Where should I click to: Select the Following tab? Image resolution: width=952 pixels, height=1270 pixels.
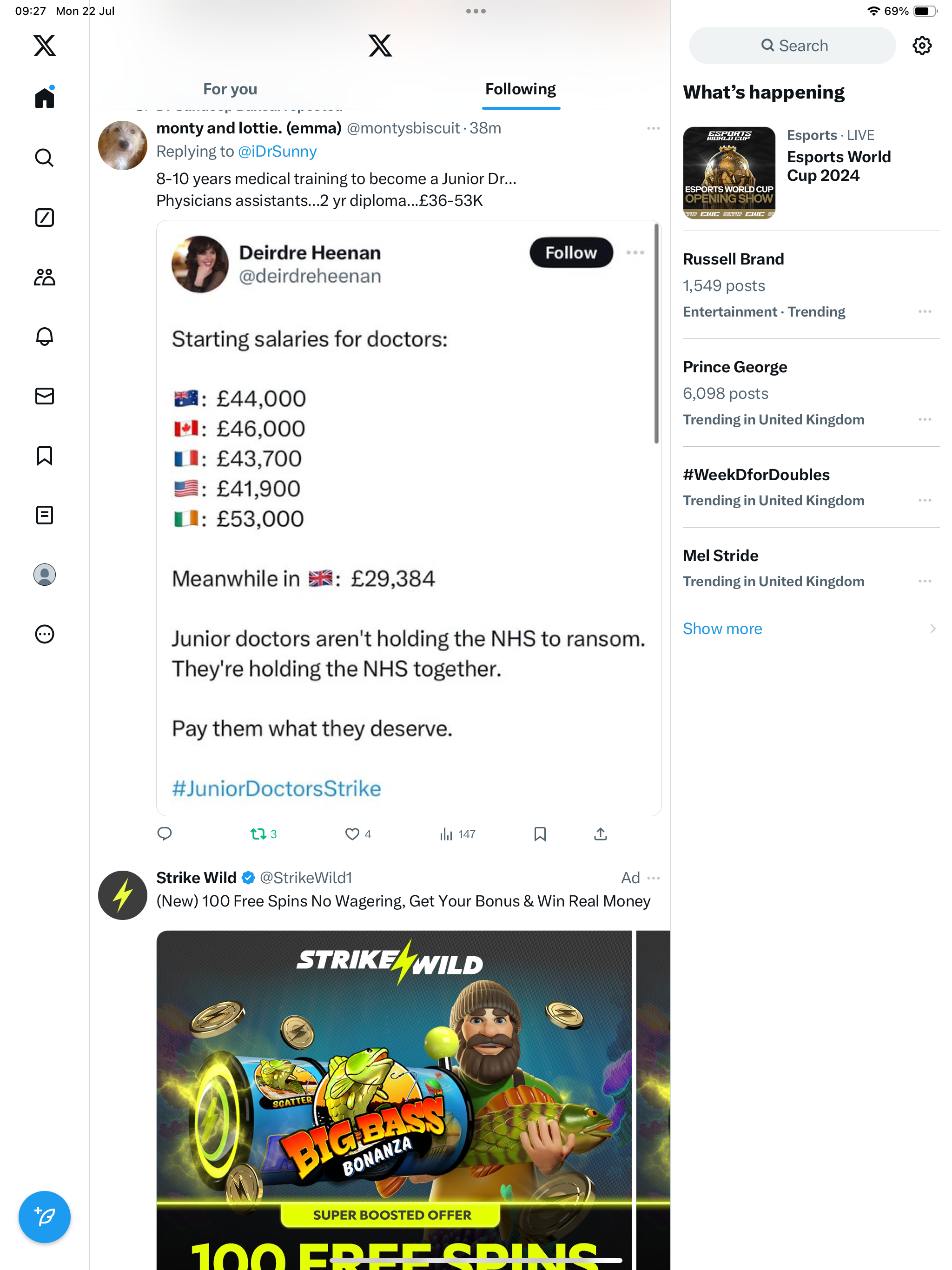520,89
